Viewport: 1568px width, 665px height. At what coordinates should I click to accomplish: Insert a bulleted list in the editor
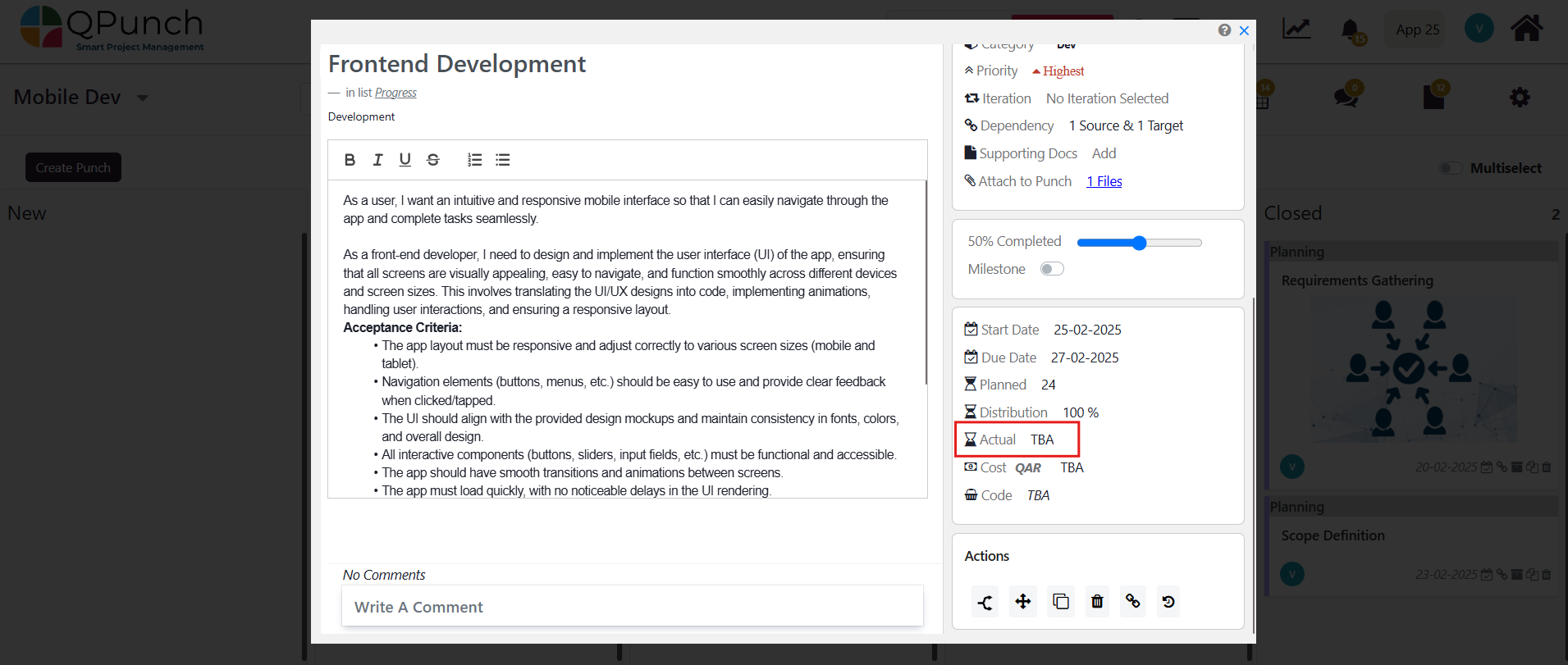coord(503,160)
